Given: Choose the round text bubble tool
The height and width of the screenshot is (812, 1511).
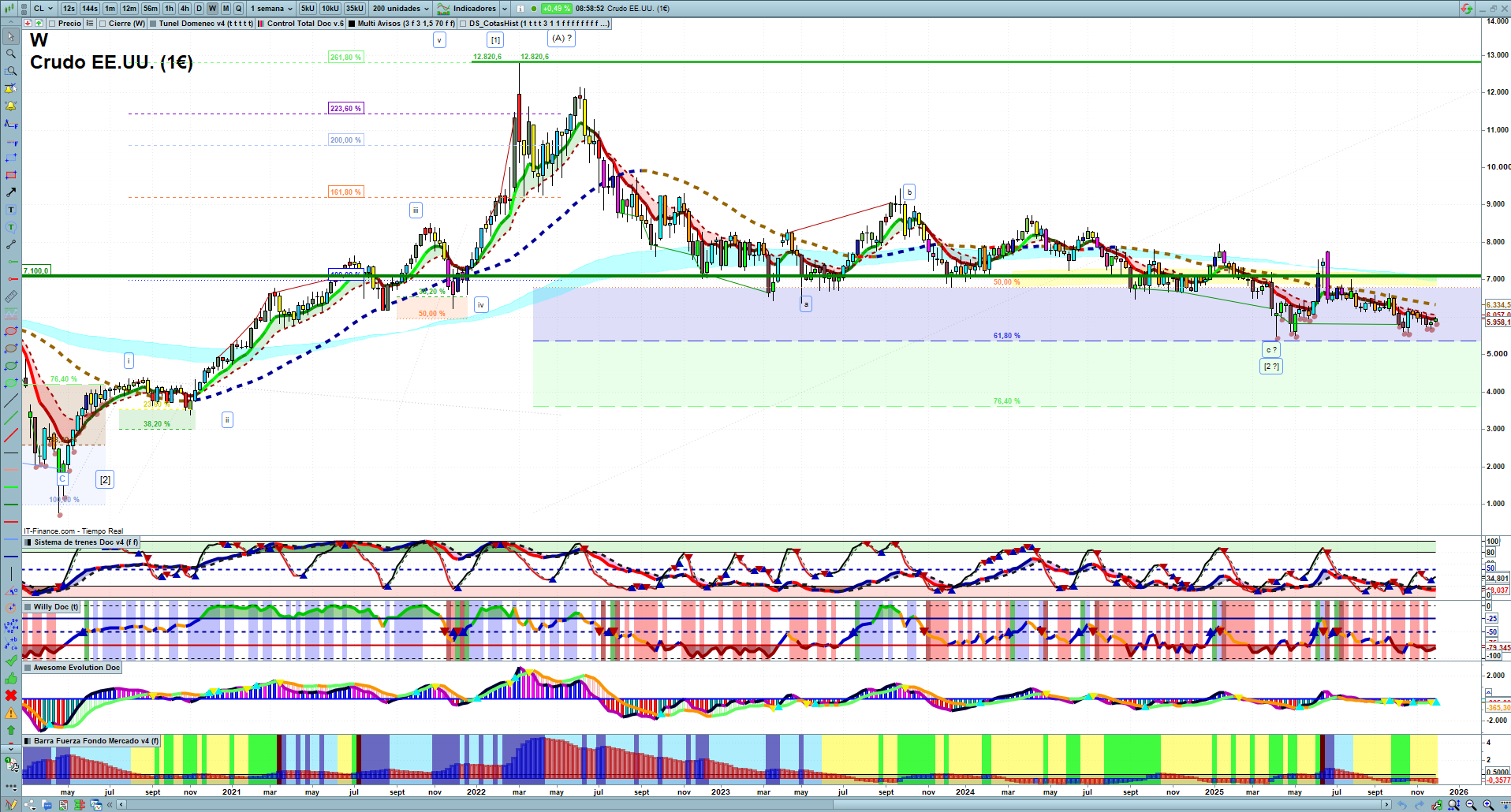Looking at the screenshot, I should click(x=11, y=227).
